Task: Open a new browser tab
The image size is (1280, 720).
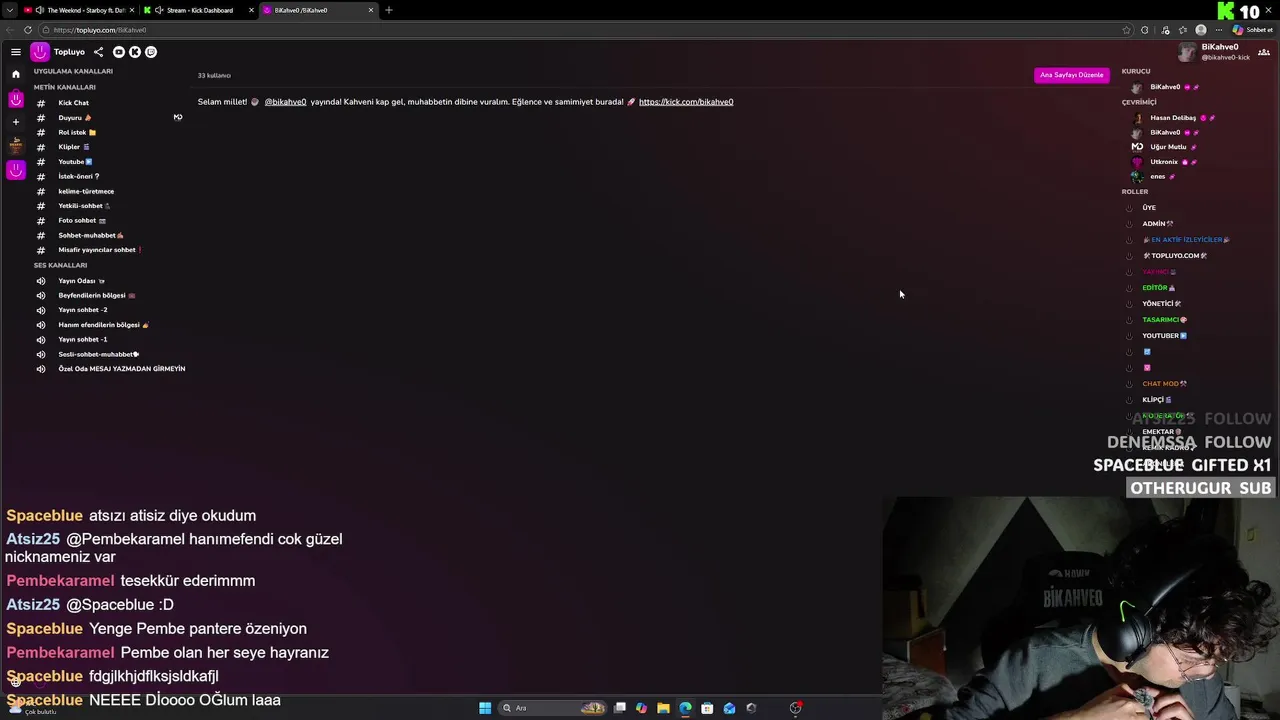Action: (389, 10)
